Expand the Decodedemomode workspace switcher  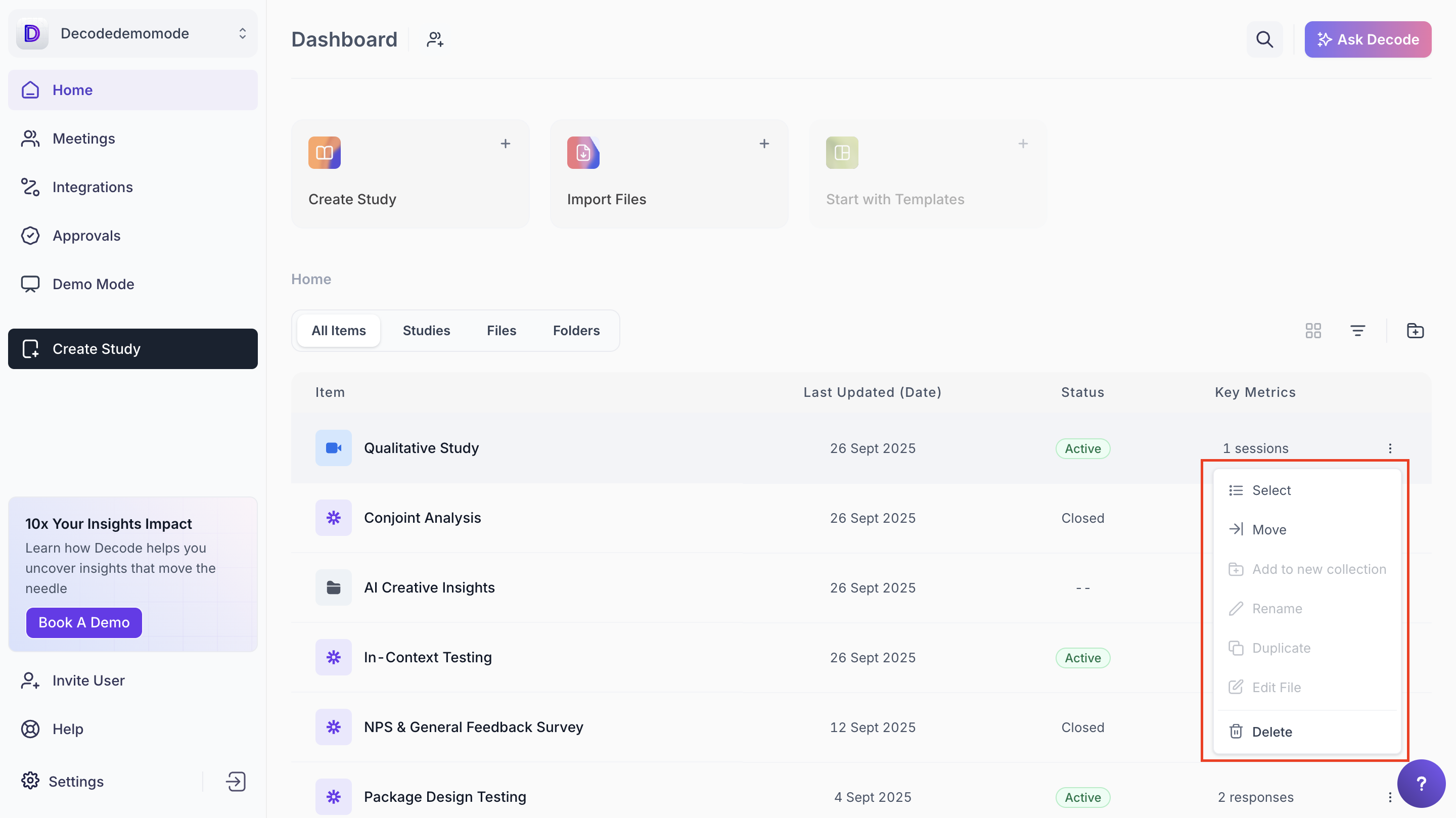click(x=243, y=33)
